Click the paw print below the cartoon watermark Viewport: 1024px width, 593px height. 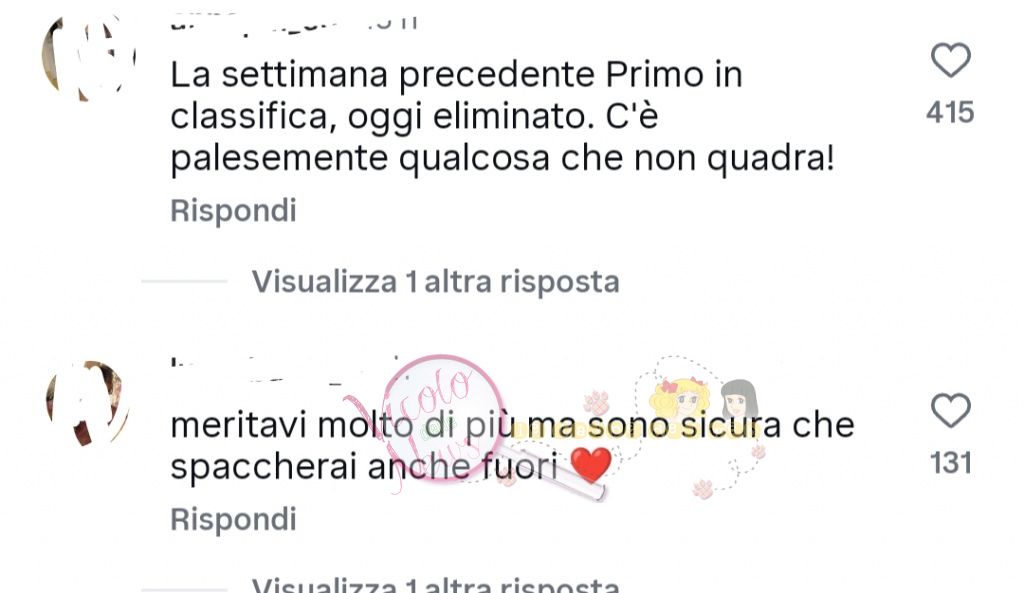coord(703,489)
